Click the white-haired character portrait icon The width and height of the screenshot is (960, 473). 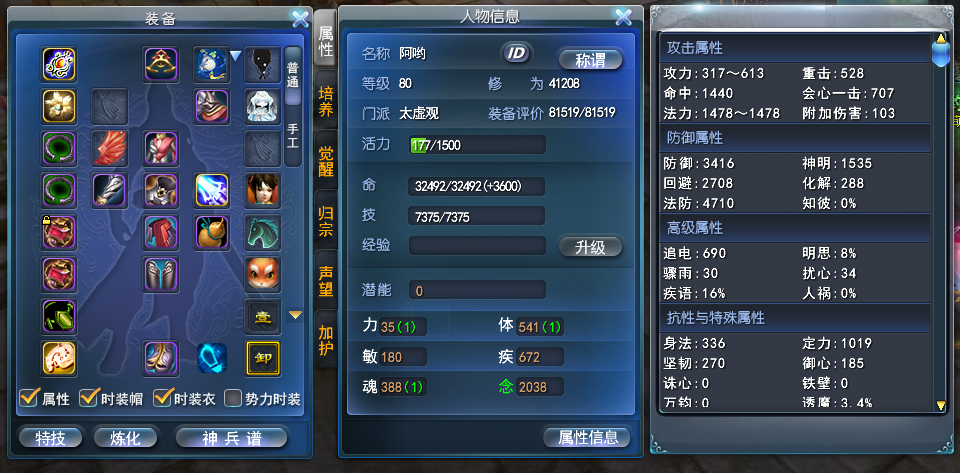click(263, 106)
